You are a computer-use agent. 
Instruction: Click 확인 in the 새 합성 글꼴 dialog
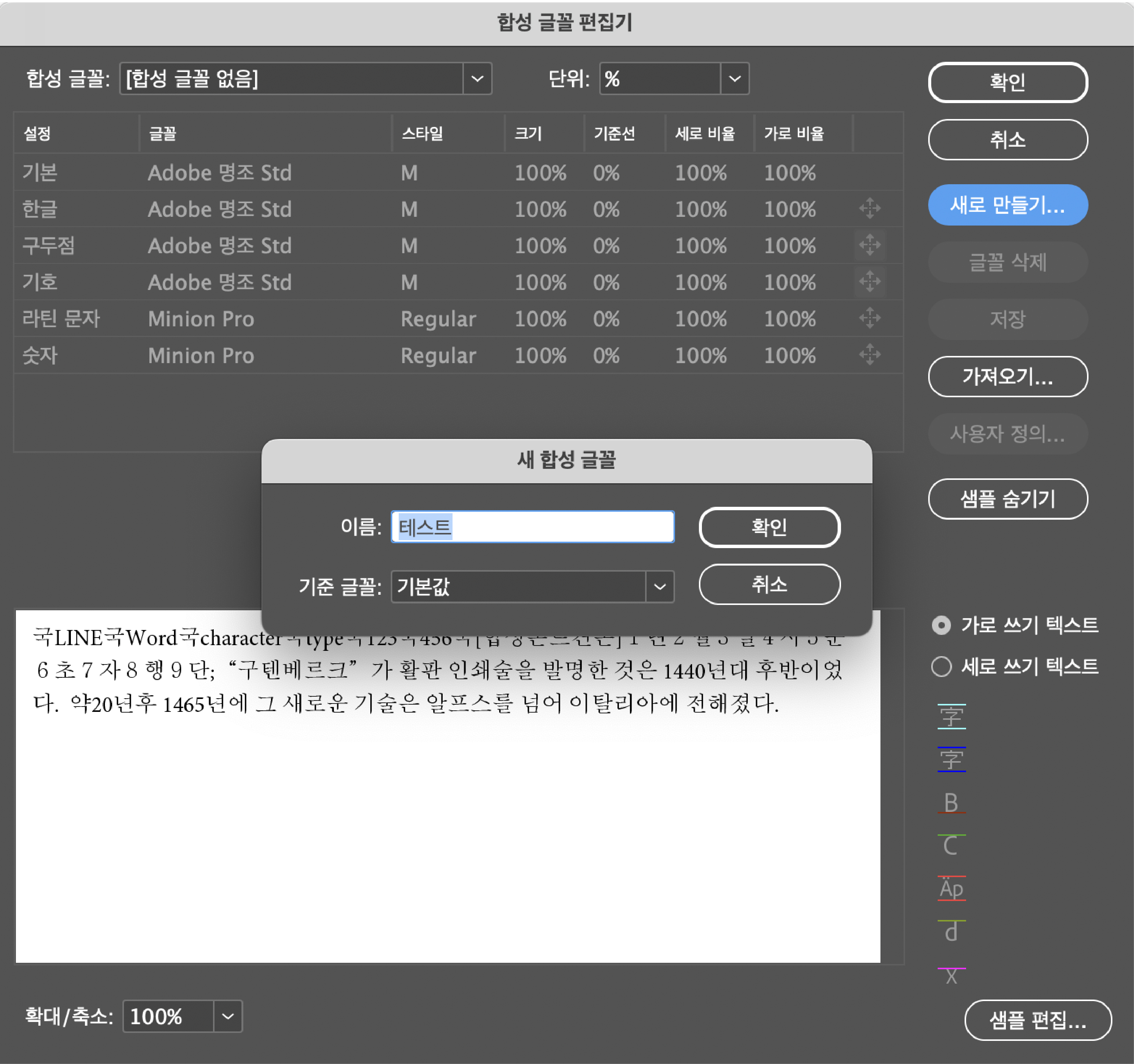click(769, 527)
